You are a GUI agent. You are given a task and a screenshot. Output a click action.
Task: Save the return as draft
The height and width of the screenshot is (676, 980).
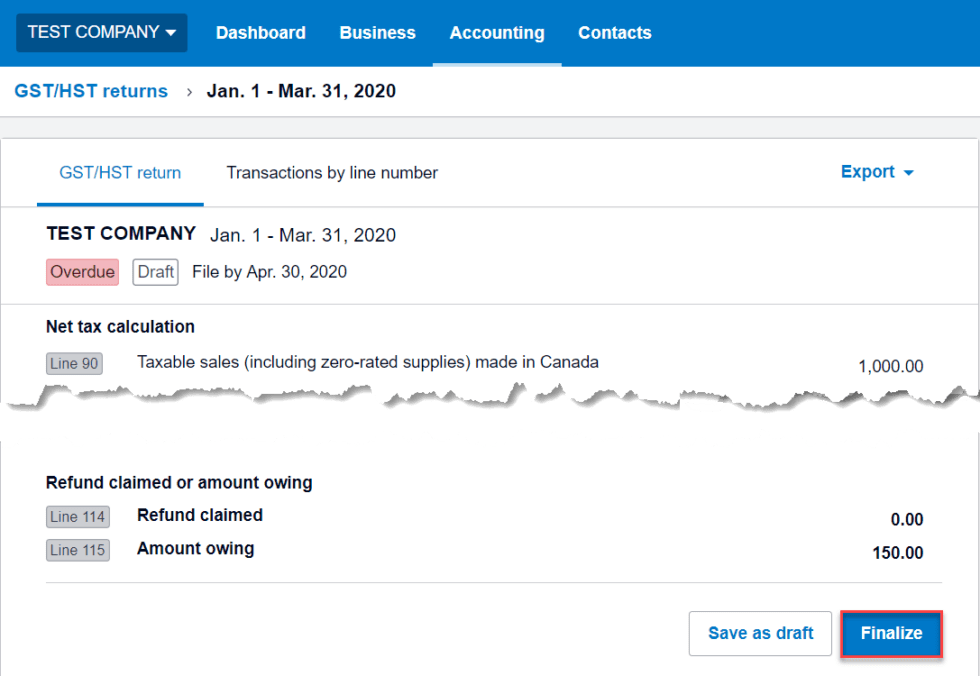click(x=760, y=633)
